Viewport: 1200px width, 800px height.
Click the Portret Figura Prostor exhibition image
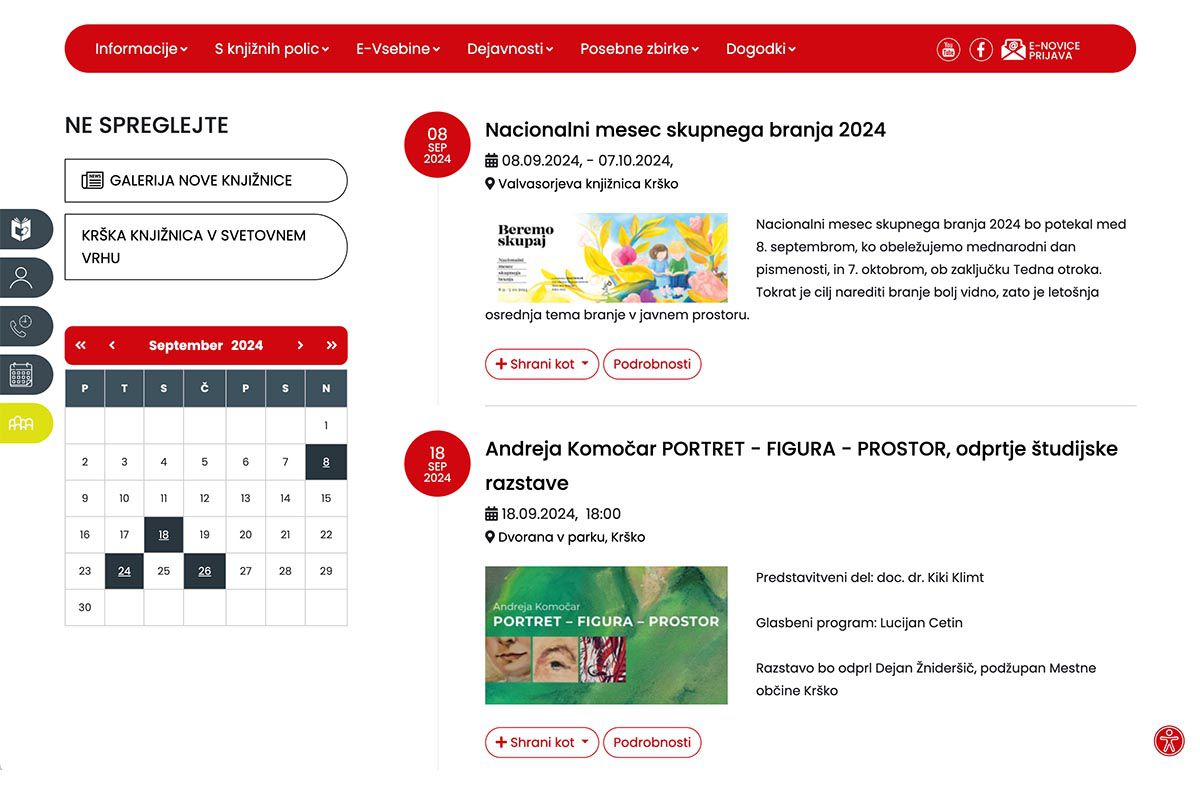click(606, 635)
